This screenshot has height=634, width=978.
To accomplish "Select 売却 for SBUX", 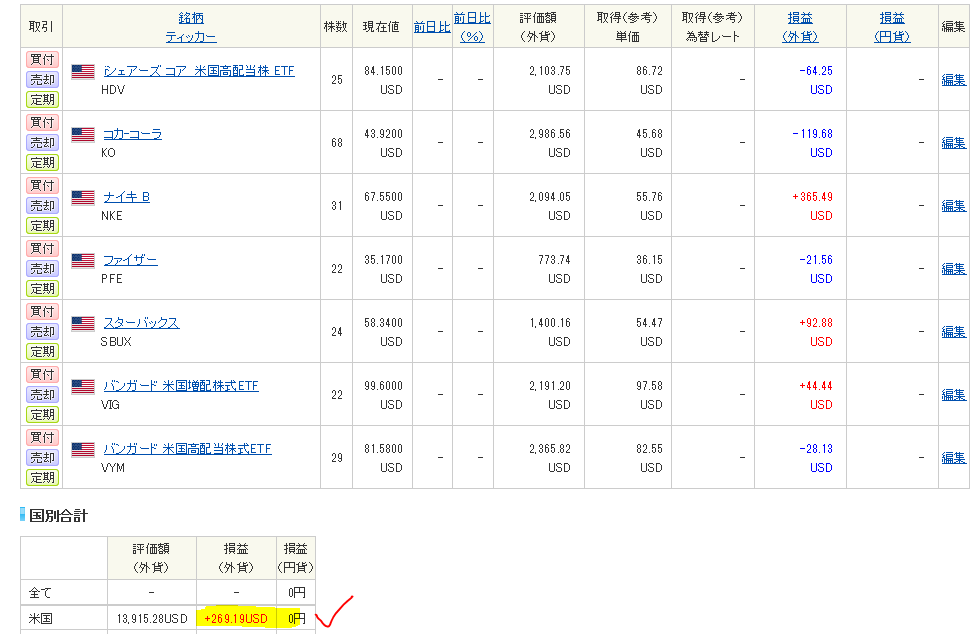I will tap(42, 331).
